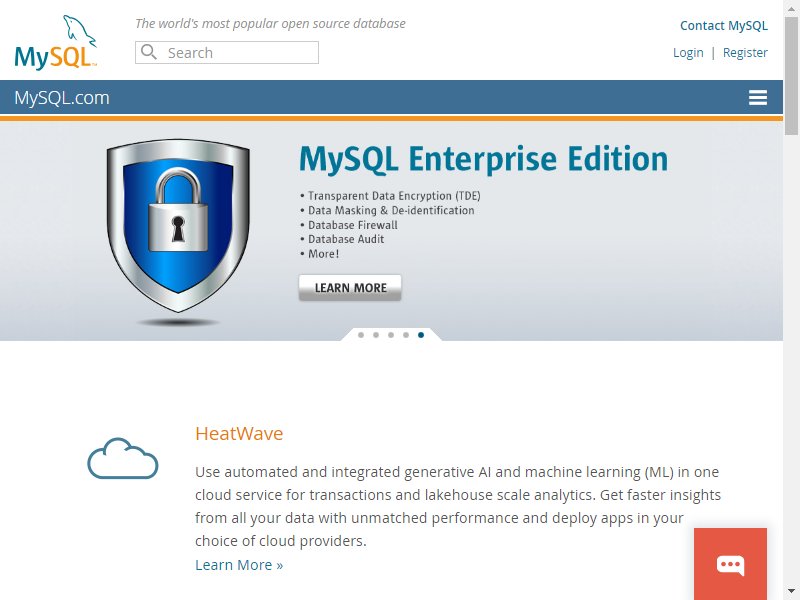Open the hamburger navigation menu

coord(758,97)
